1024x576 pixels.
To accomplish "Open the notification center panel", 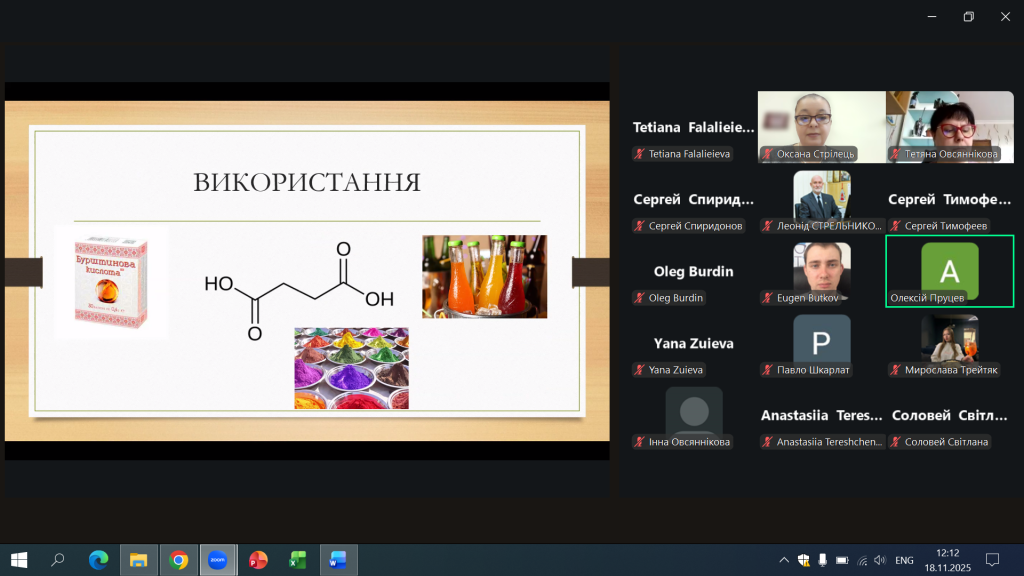I will pyautogui.click(x=993, y=560).
